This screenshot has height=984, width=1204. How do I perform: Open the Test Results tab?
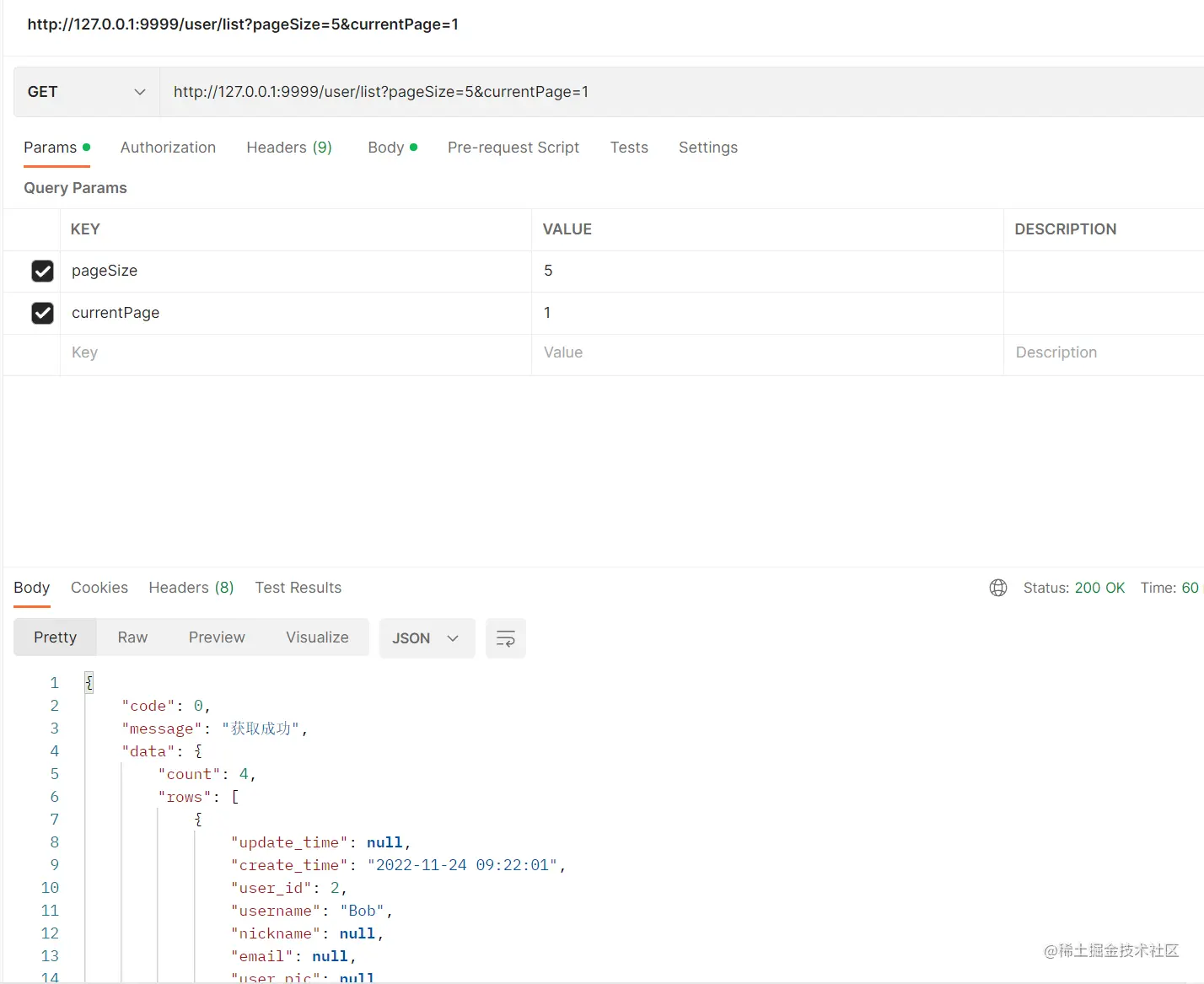tap(298, 588)
